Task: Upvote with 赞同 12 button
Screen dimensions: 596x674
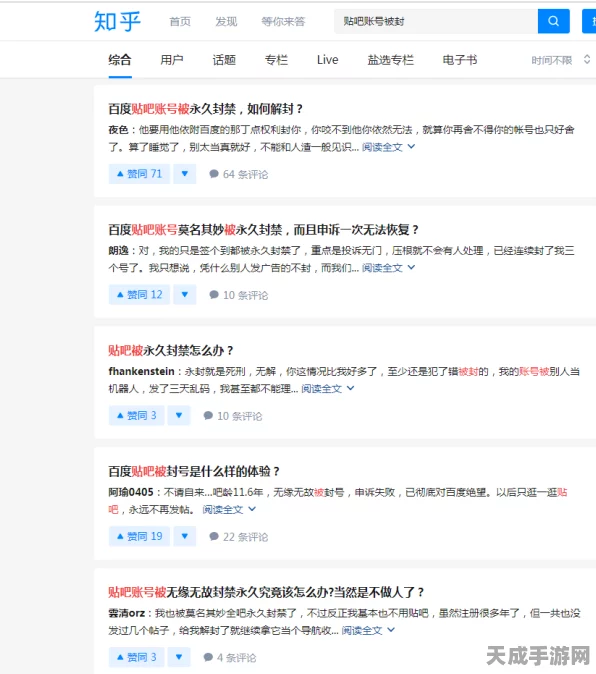Action: pyautogui.click(x=139, y=294)
